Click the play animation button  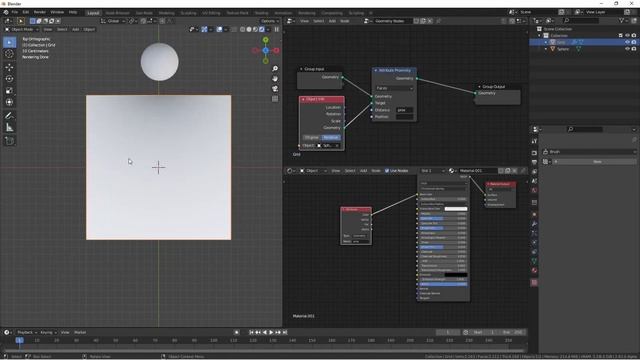pos(271,332)
